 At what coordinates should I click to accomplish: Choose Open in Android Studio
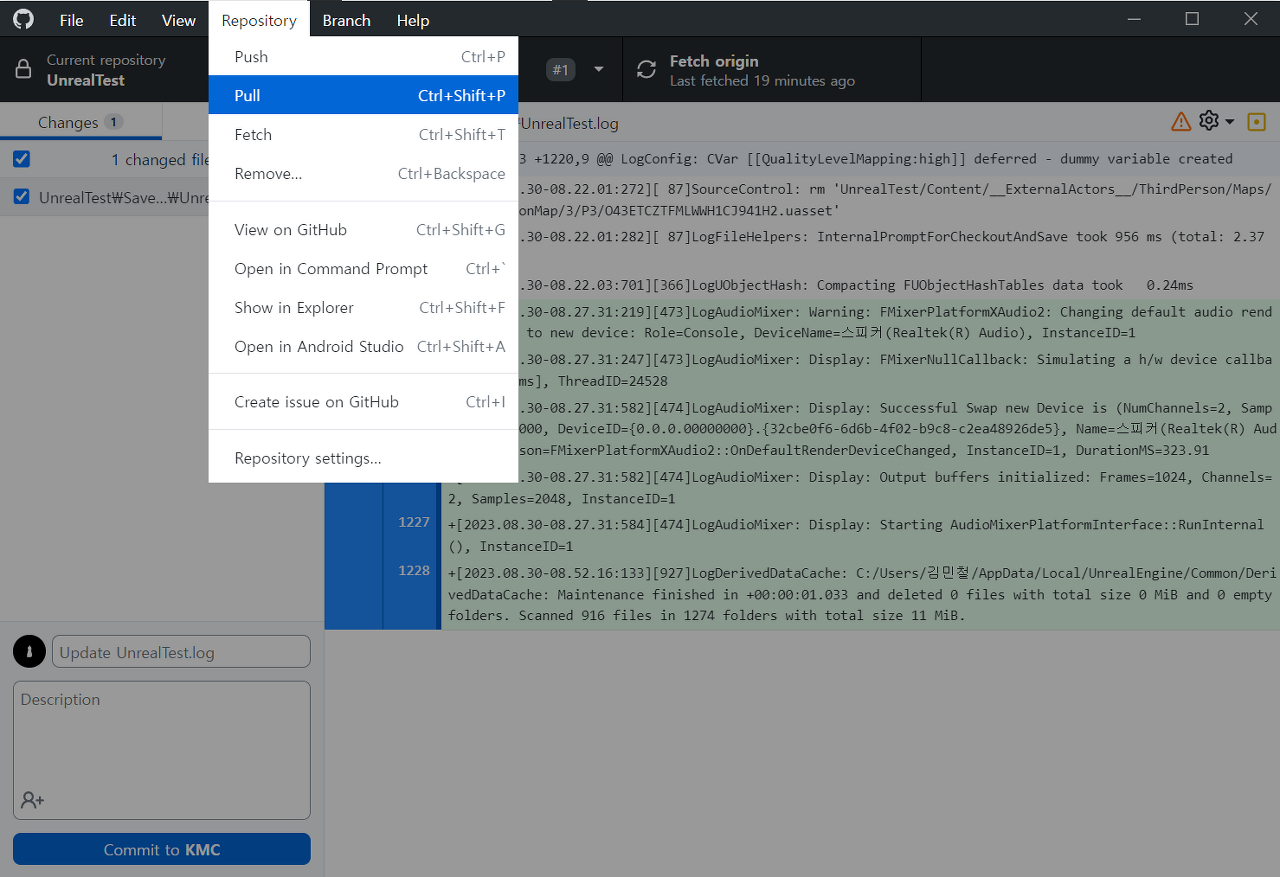click(363, 347)
